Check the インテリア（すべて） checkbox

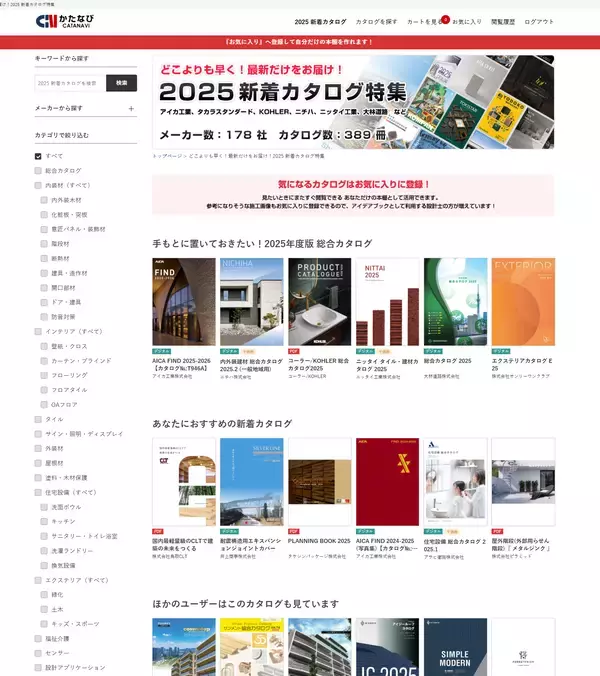pos(38,332)
